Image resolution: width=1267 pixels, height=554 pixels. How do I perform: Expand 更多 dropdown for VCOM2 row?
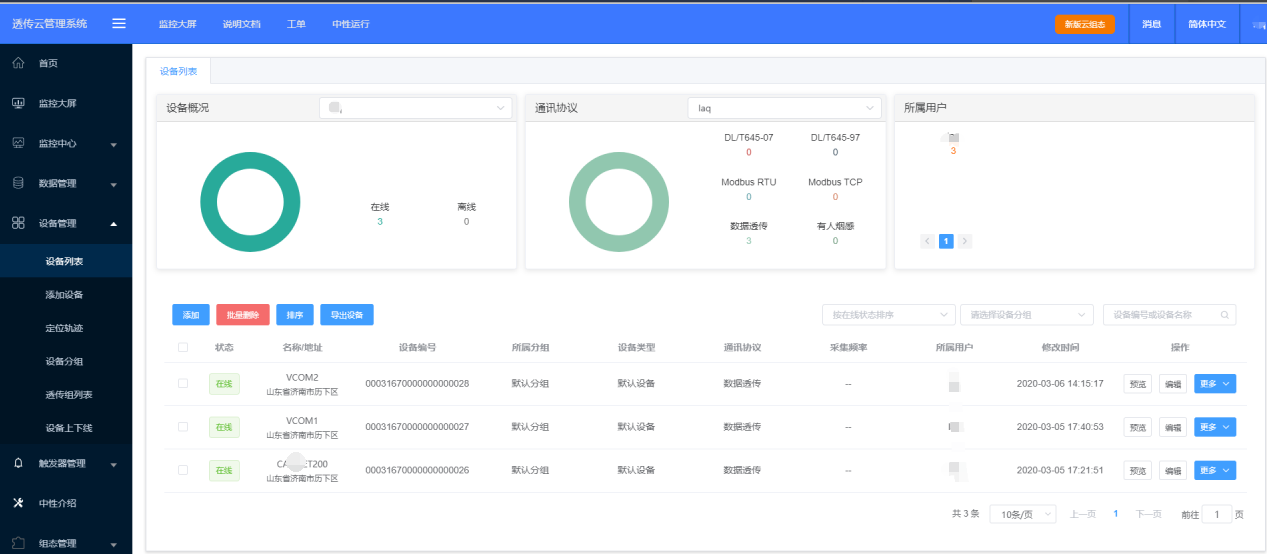click(1215, 384)
